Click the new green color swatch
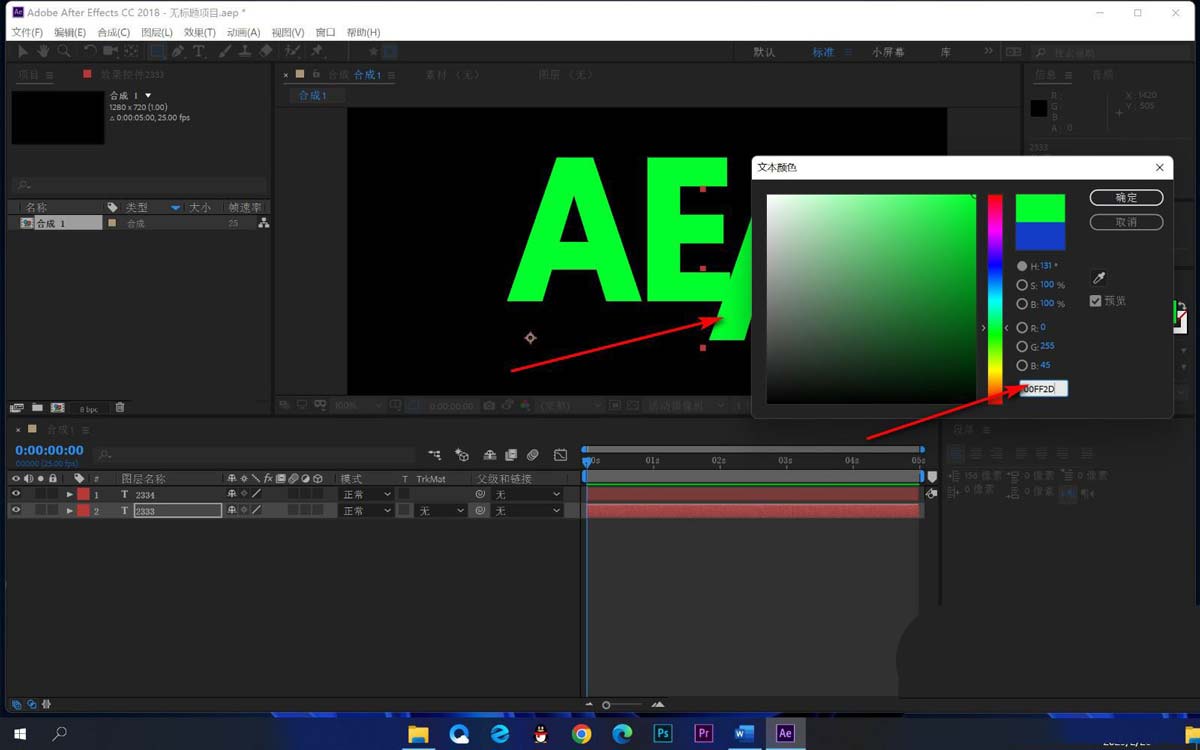The image size is (1200, 750). tap(1040, 208)
